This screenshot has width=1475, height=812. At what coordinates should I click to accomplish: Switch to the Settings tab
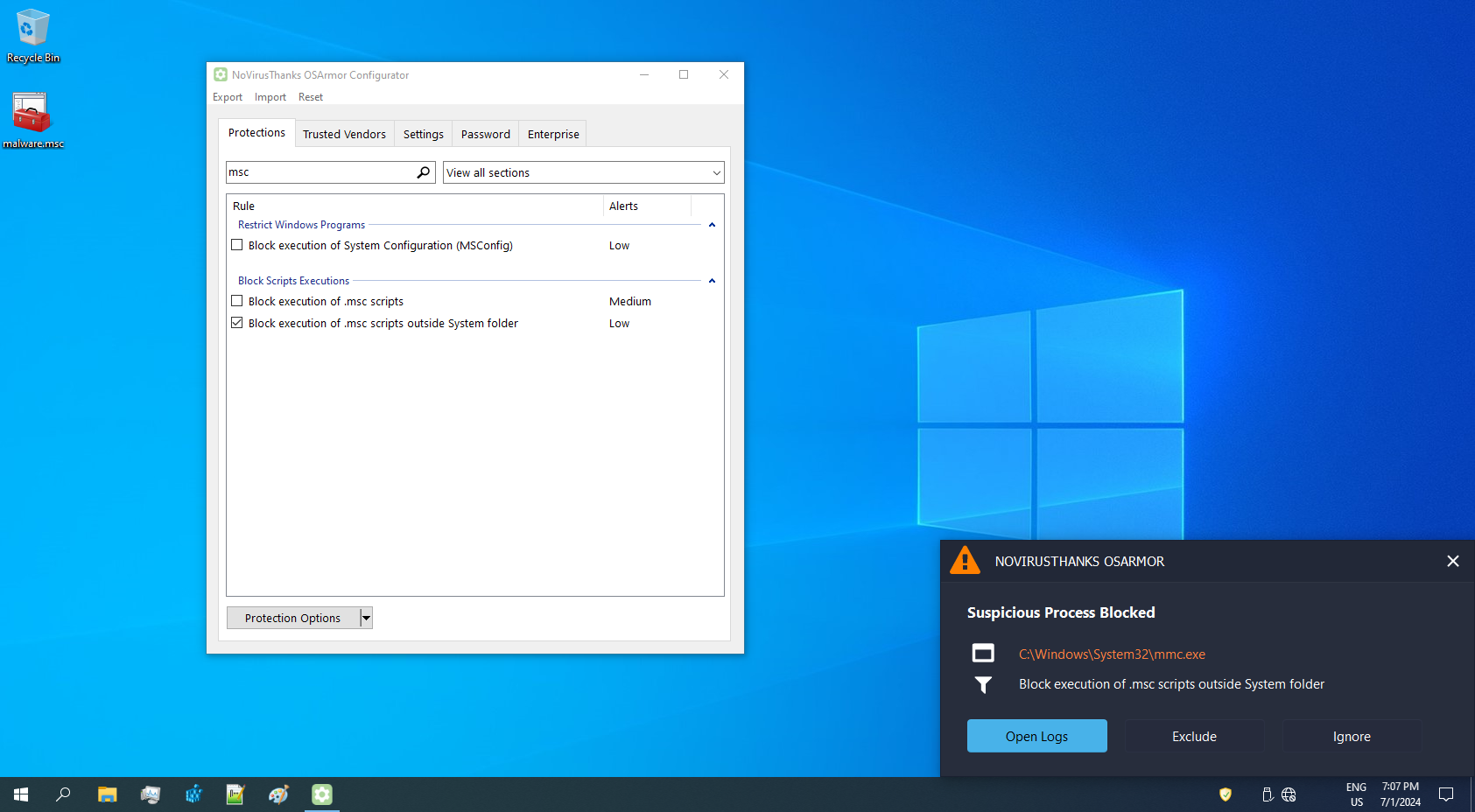pos(424,134)
